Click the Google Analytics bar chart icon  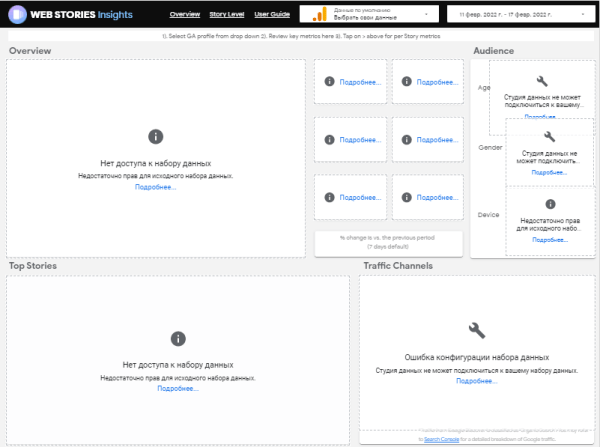[x=319, y=15]
